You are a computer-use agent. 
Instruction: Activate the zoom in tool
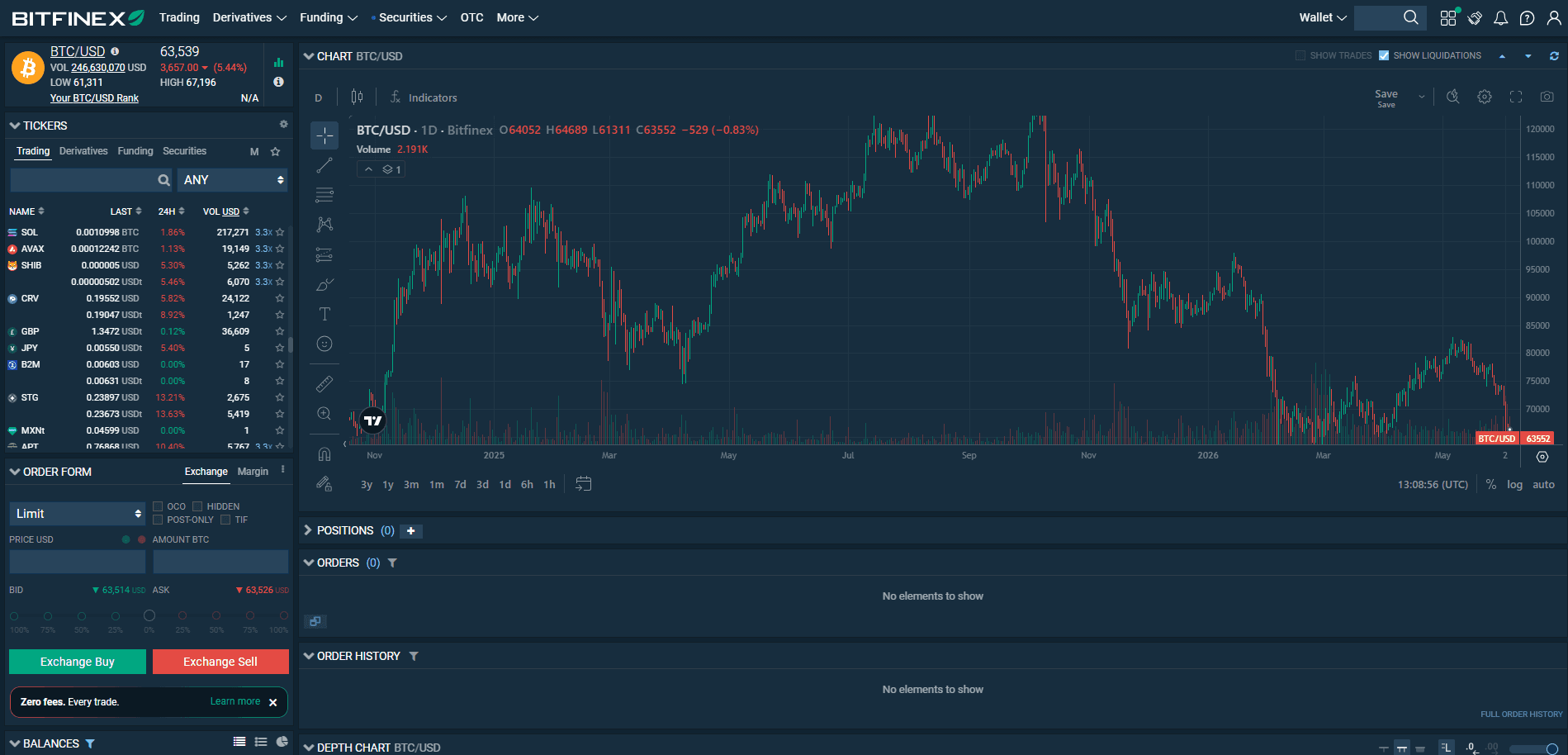tap(324, 413)
